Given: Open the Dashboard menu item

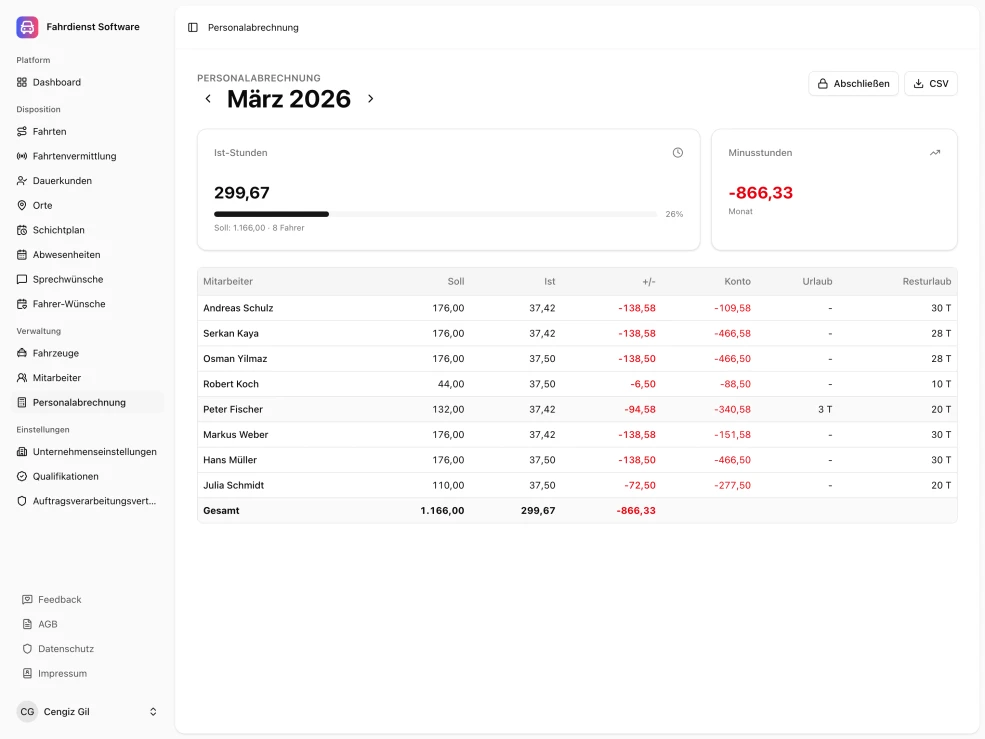Looking at the screenshot, I should (x=56, y=82).
